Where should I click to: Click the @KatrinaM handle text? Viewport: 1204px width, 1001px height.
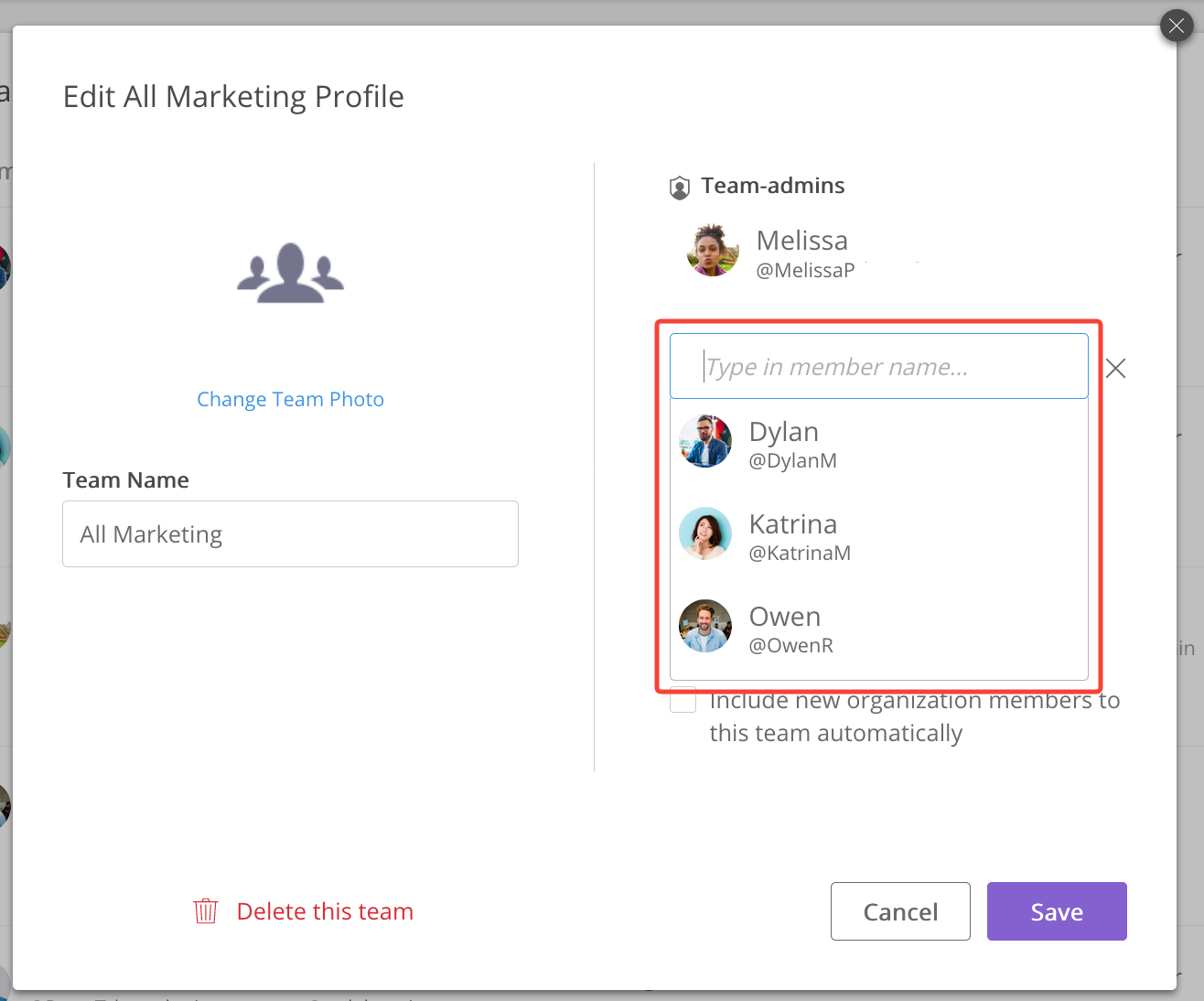pyautogui.click(x=801, y=554)
